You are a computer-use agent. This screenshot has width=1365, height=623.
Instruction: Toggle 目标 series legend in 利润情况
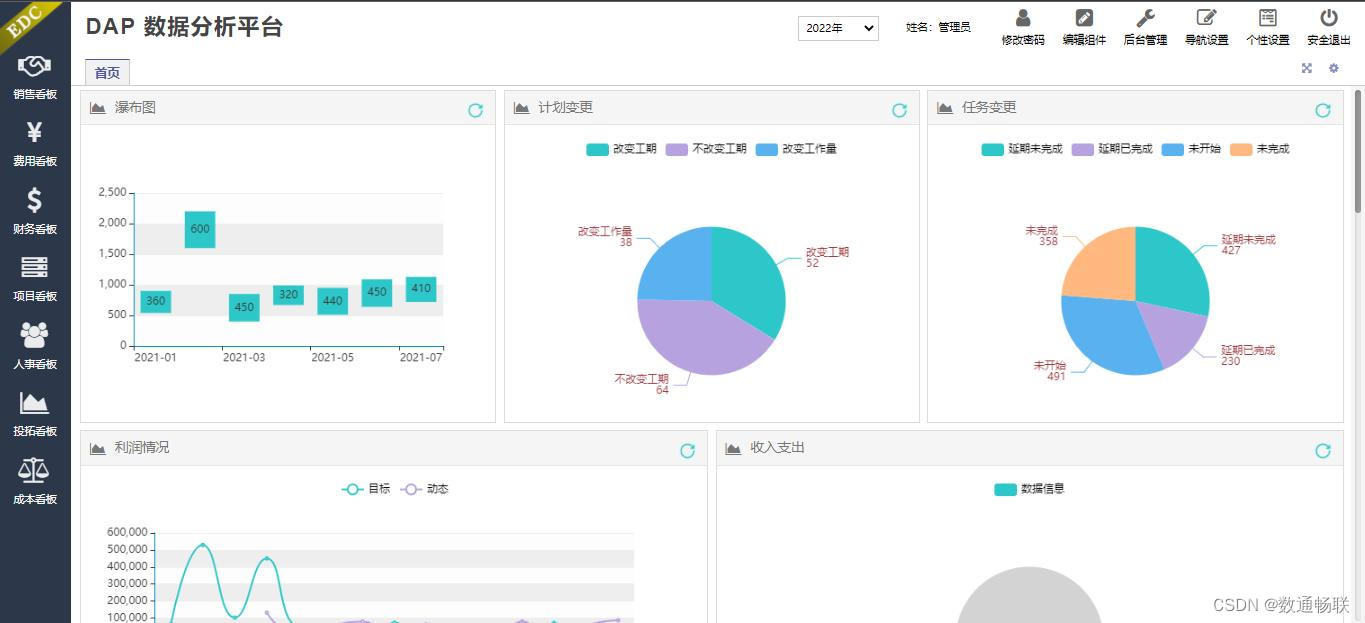[x=366, y=489]
